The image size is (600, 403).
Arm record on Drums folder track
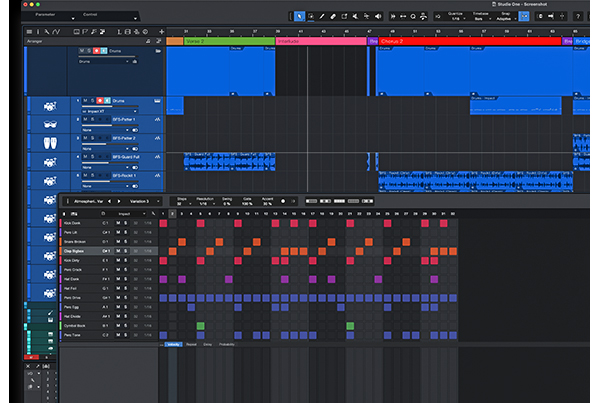pos(96,51)
